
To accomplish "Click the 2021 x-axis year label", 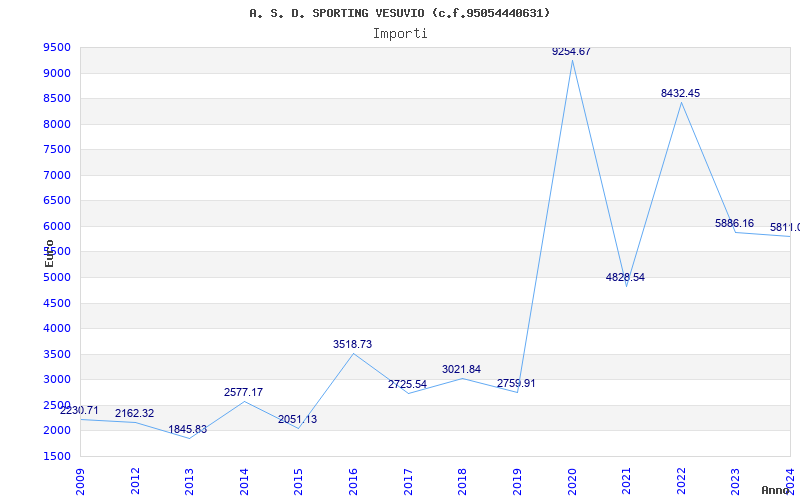I will coord(626,481).
